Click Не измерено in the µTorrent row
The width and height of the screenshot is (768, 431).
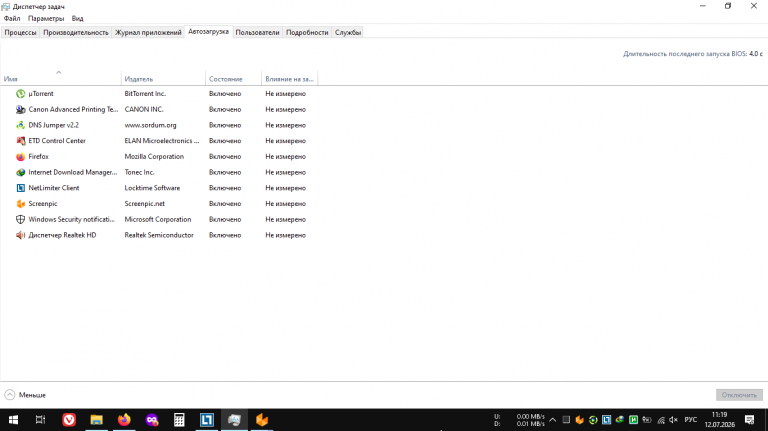(x=286, y=94)
